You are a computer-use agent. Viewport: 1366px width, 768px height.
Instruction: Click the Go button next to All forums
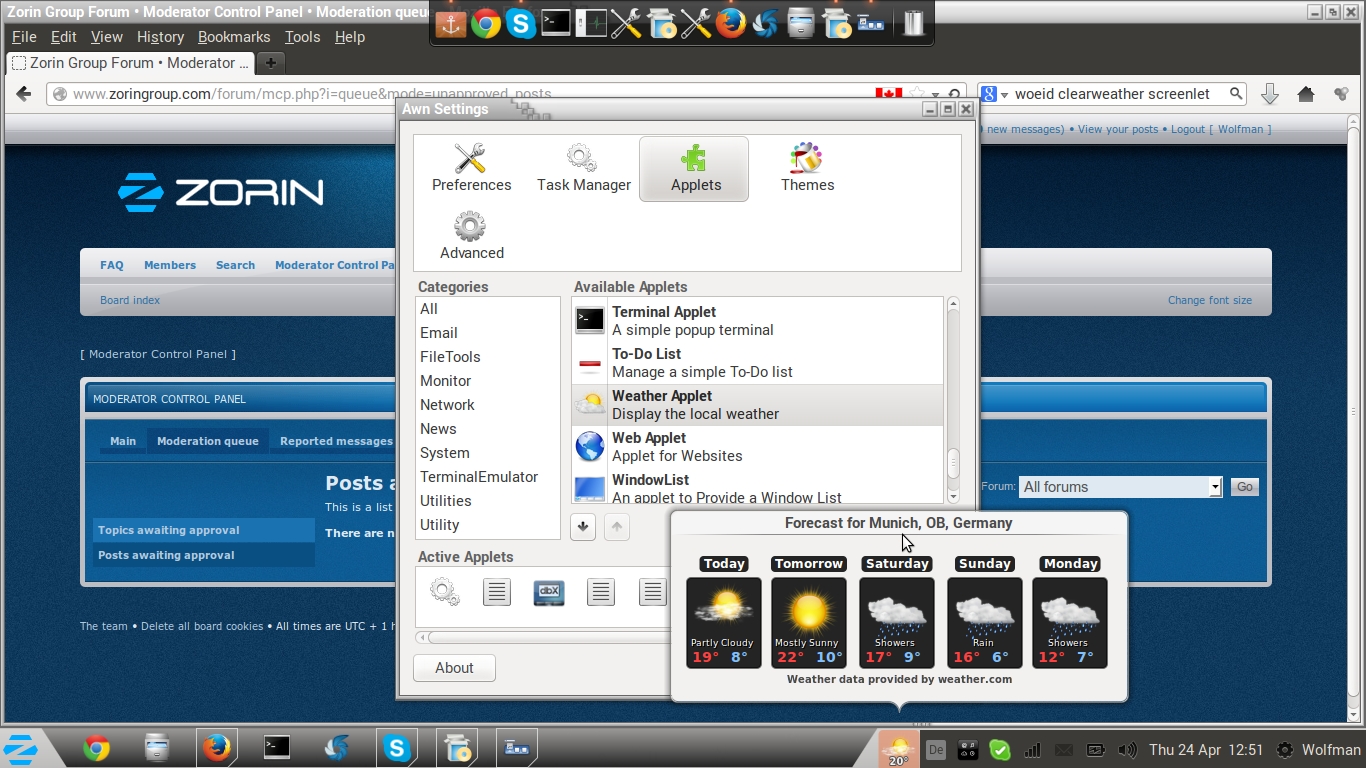(1244, 487)
